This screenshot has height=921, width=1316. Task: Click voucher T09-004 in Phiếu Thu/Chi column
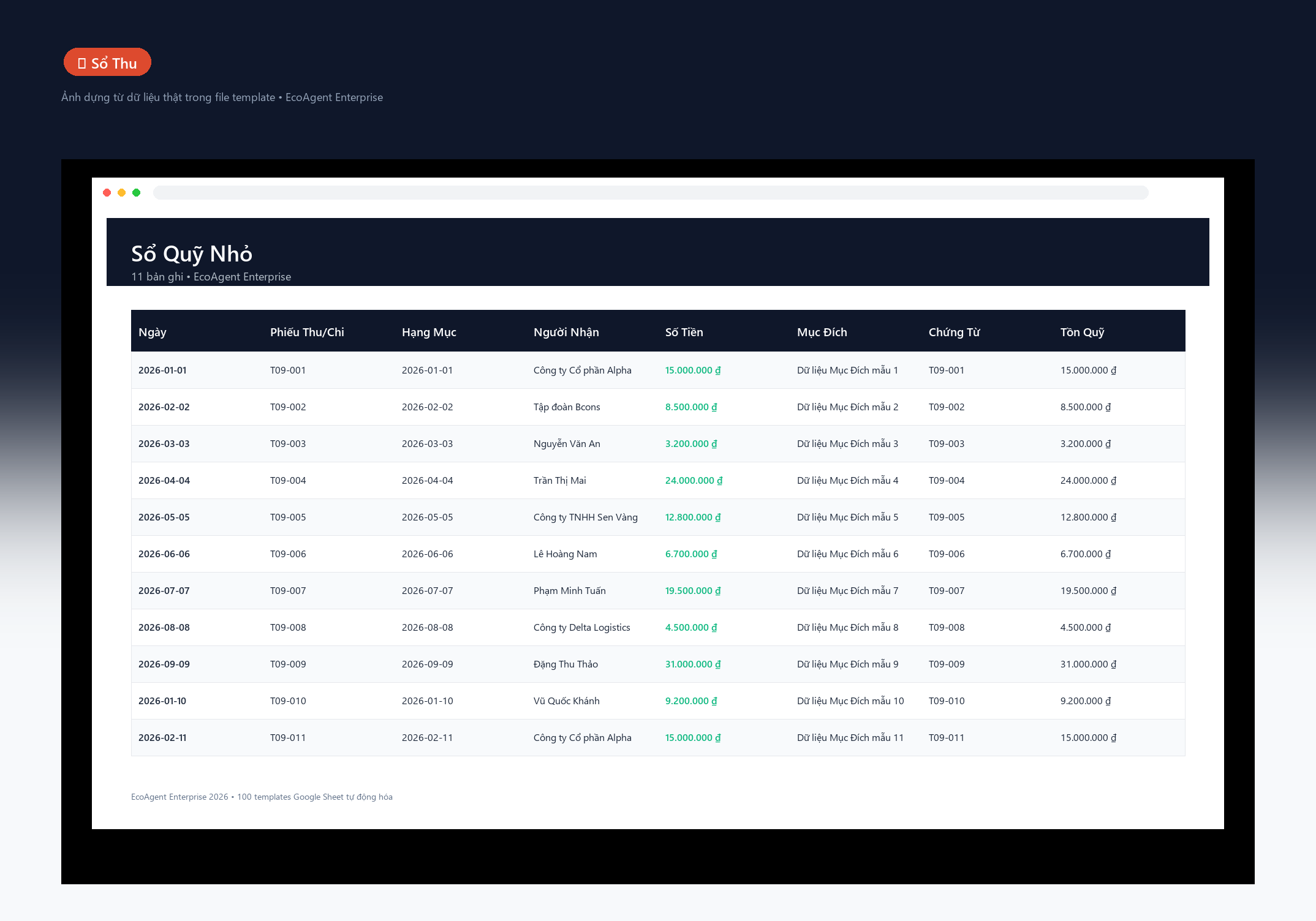[x=288, y=480]
